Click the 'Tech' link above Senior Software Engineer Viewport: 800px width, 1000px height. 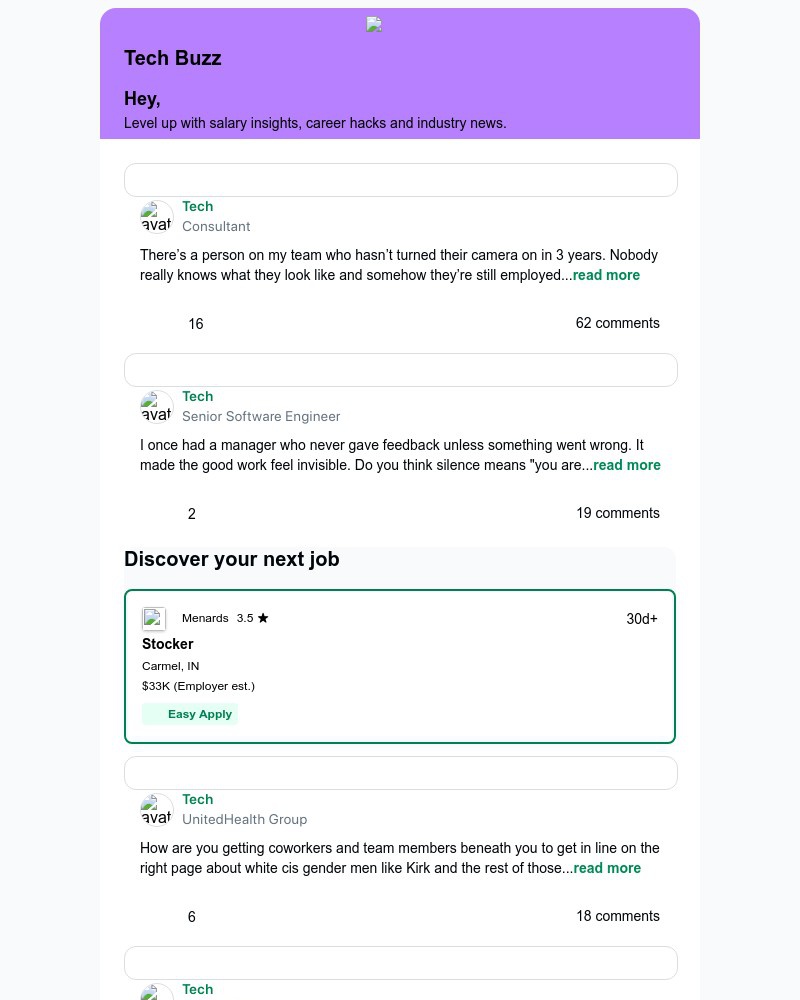pos(198,396)
